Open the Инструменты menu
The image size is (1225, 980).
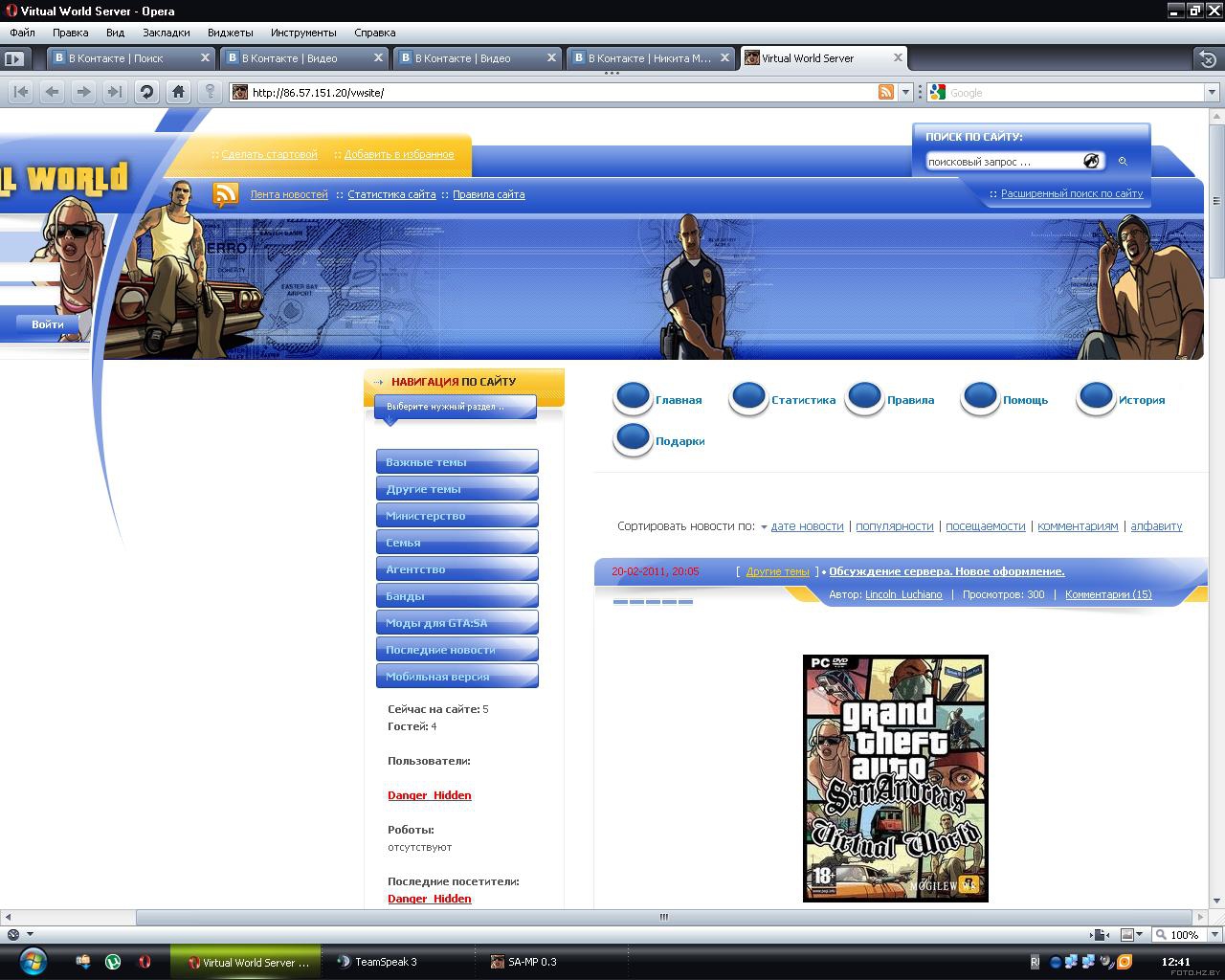pyautogui.click(x=303, y=33)
